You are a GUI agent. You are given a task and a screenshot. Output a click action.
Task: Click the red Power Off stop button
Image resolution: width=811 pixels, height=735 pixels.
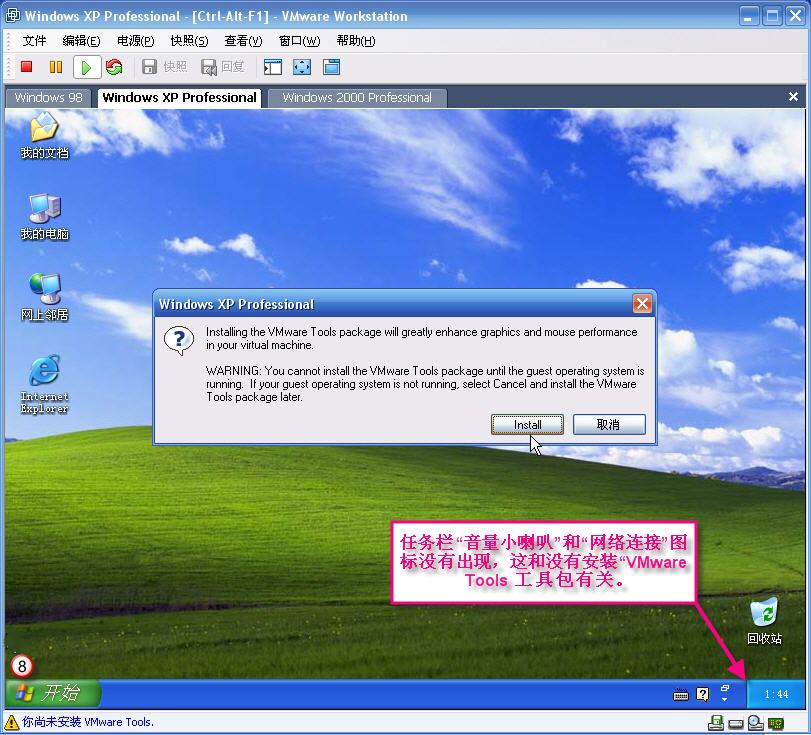pyautogui.click(x=26, y=67)
